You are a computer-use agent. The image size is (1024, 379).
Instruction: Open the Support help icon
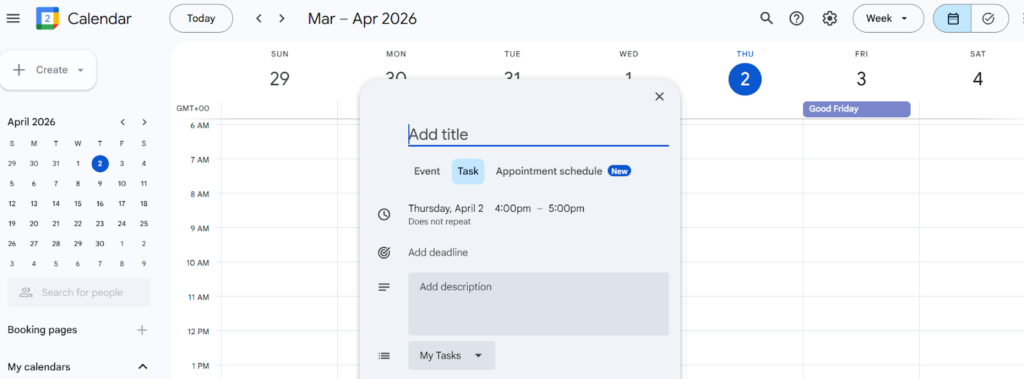click(796, 18)
